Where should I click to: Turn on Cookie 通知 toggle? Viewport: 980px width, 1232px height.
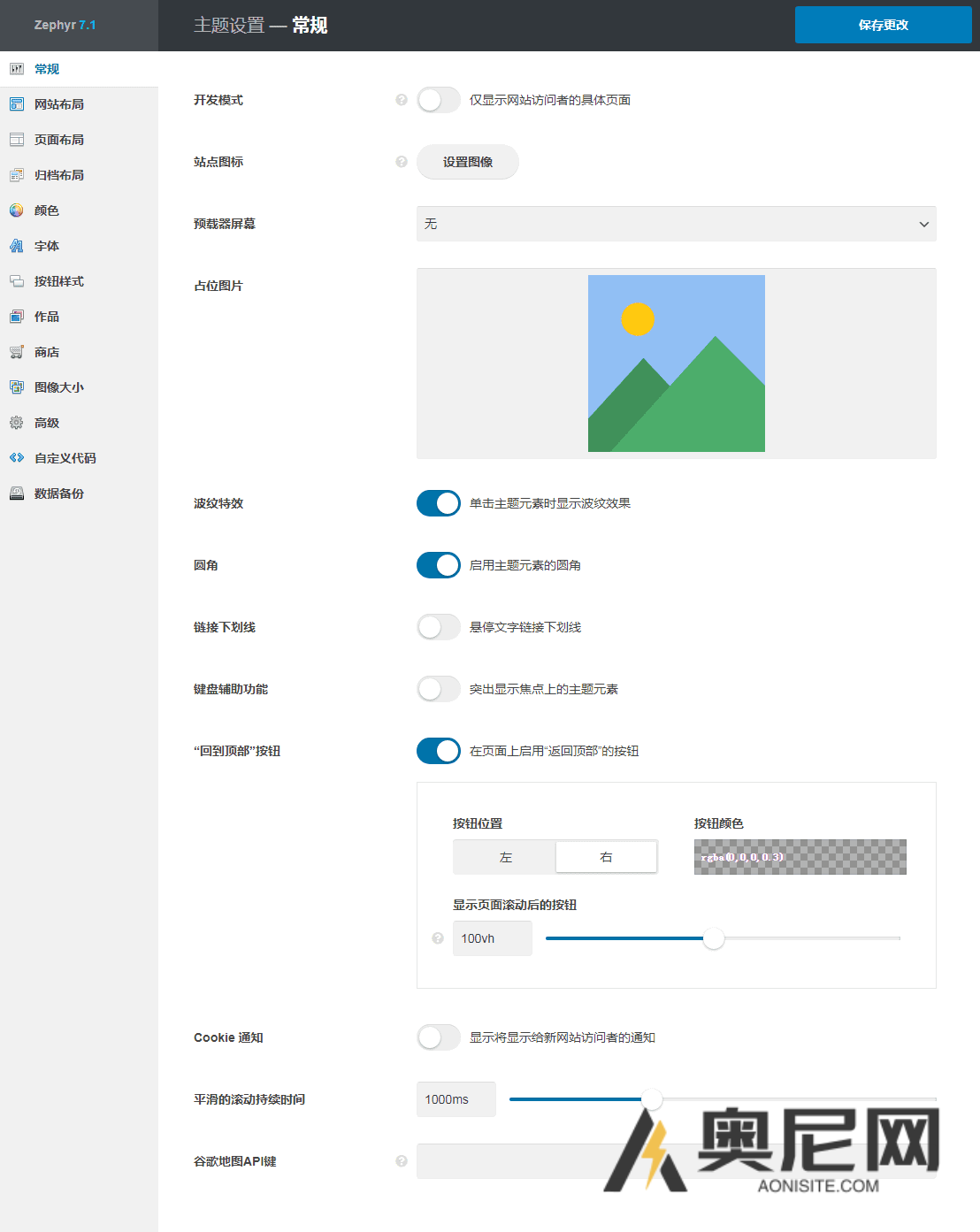(x=439, y=1037)
